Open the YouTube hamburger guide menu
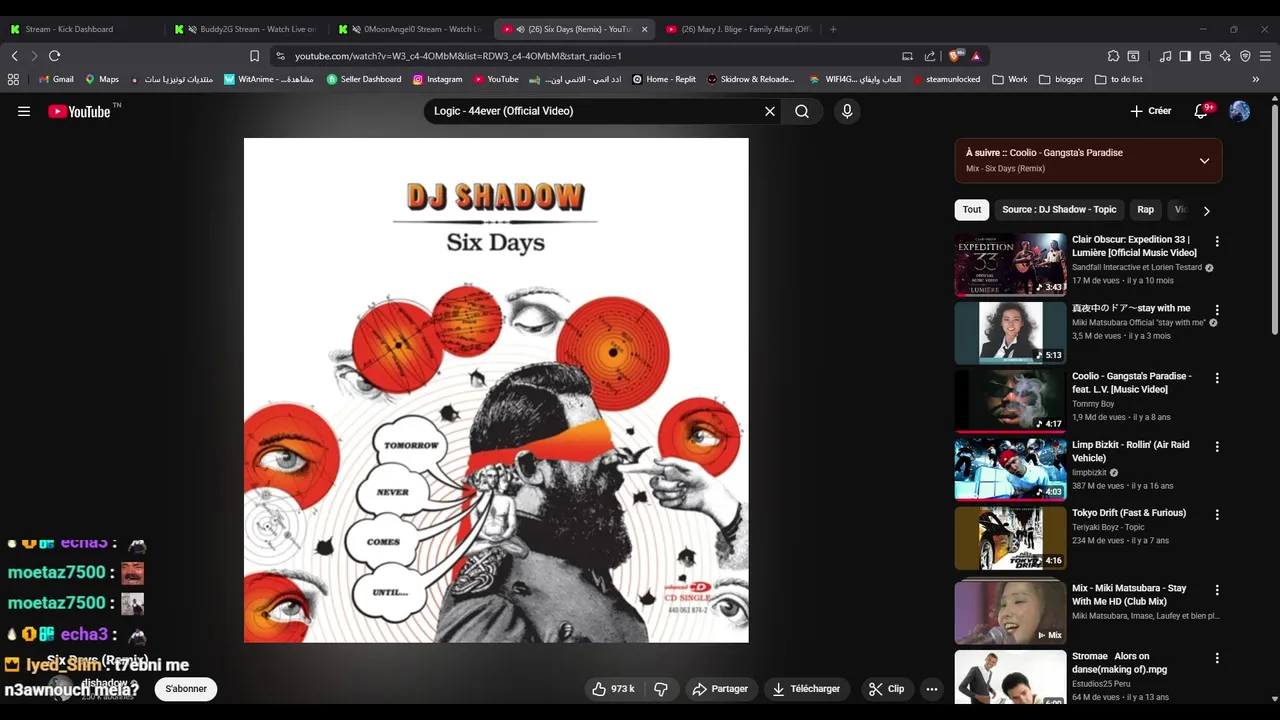 coord(24,111)
